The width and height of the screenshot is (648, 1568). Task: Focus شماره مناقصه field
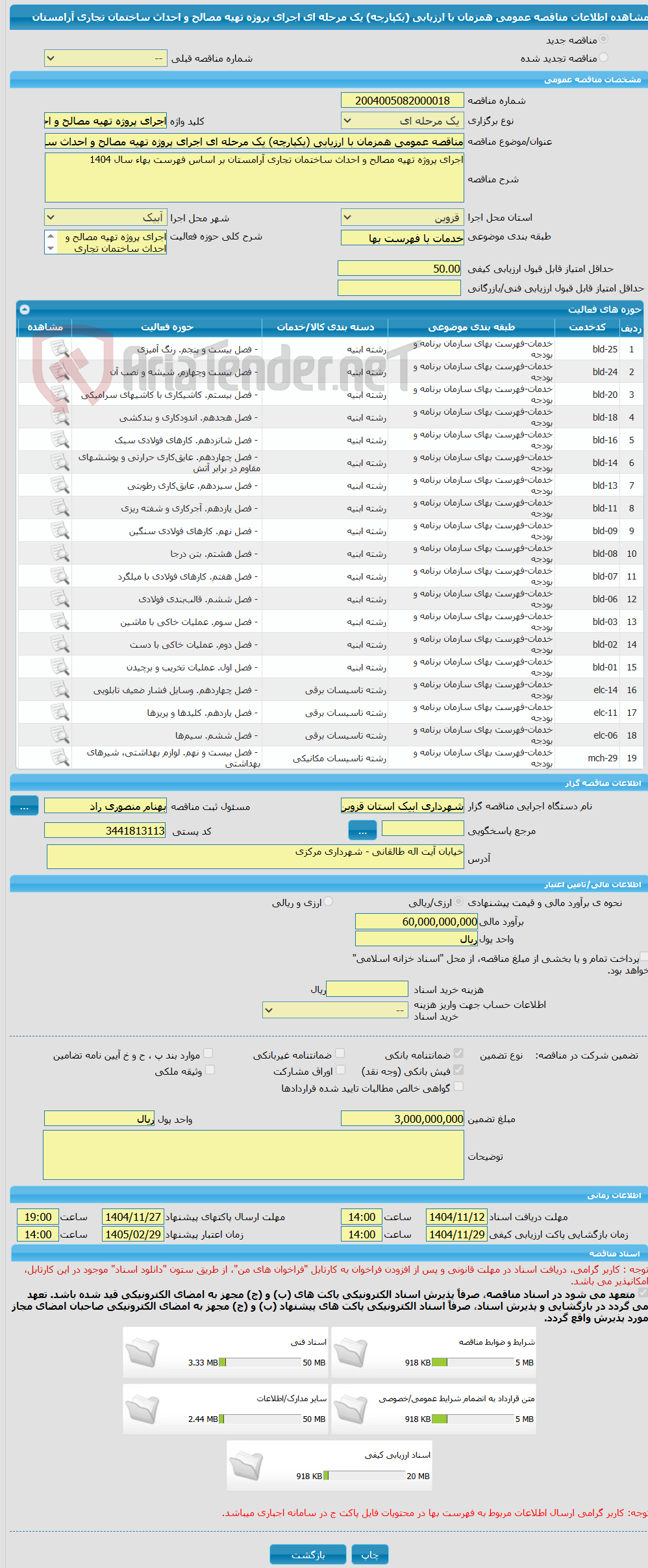pos(402,101)
